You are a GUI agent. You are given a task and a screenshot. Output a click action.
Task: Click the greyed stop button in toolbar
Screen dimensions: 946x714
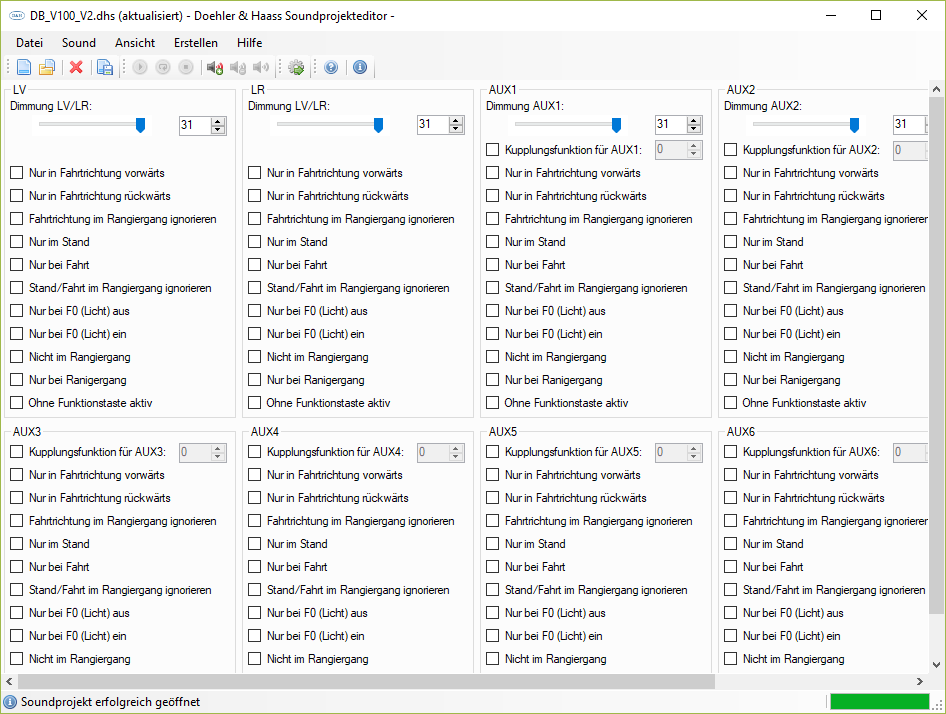pyautogui.click(x=186, y=67)
